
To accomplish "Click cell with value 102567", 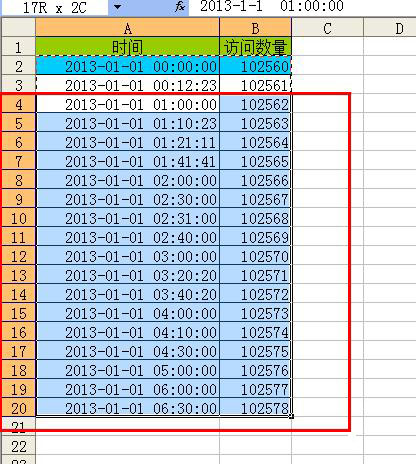I will click(x=255, y=199).
